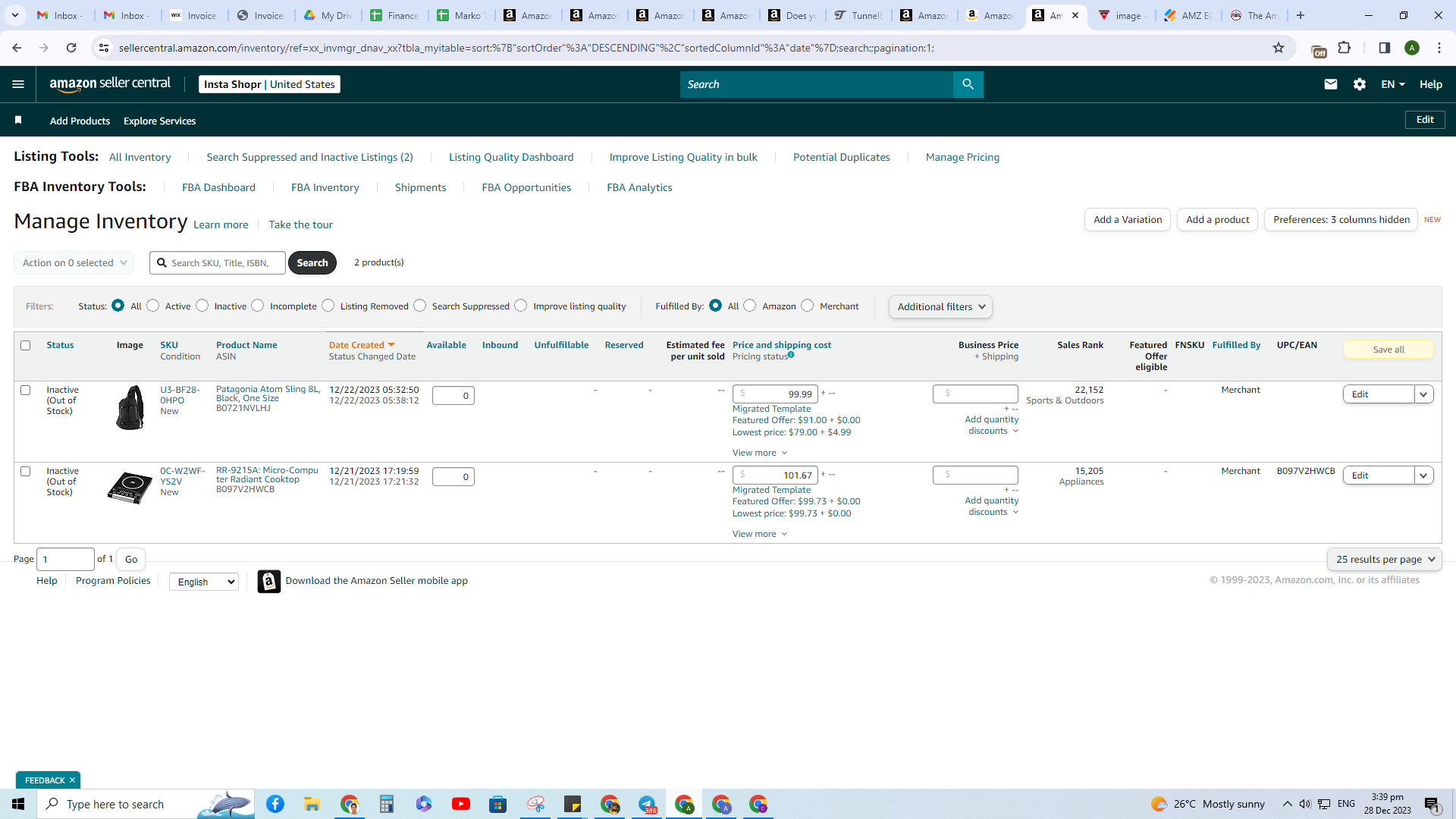Select Fulfilled By Amazon filter

click(x=749, y=306)
